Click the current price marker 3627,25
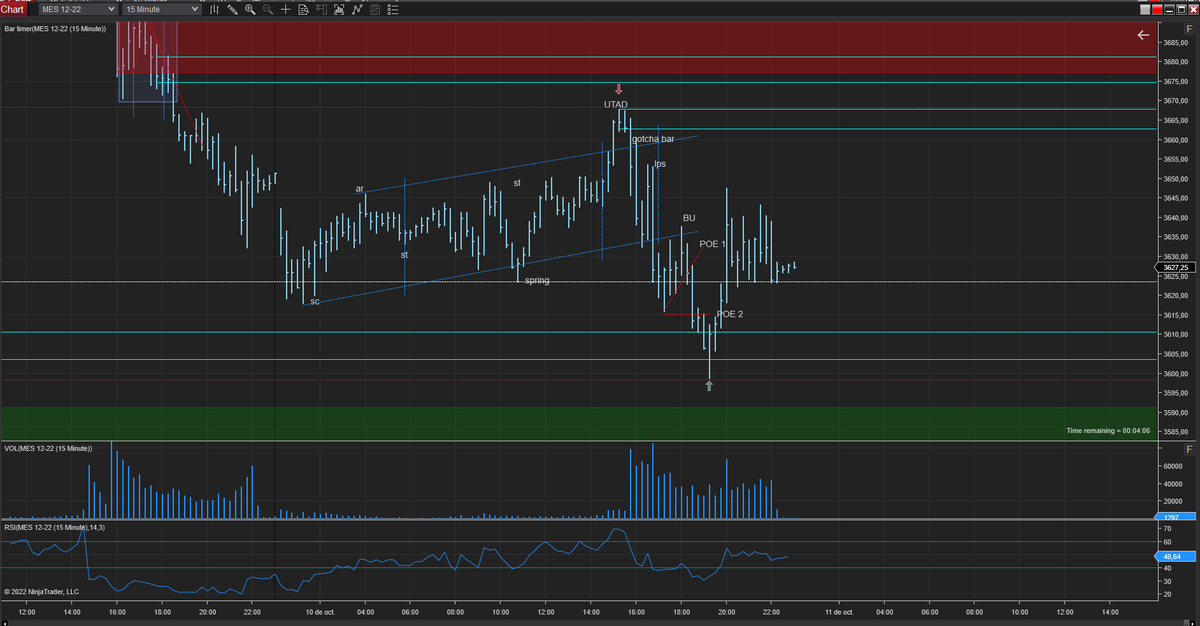The width and height of the screenshot is (1200, 626). tap(1177, 267)
